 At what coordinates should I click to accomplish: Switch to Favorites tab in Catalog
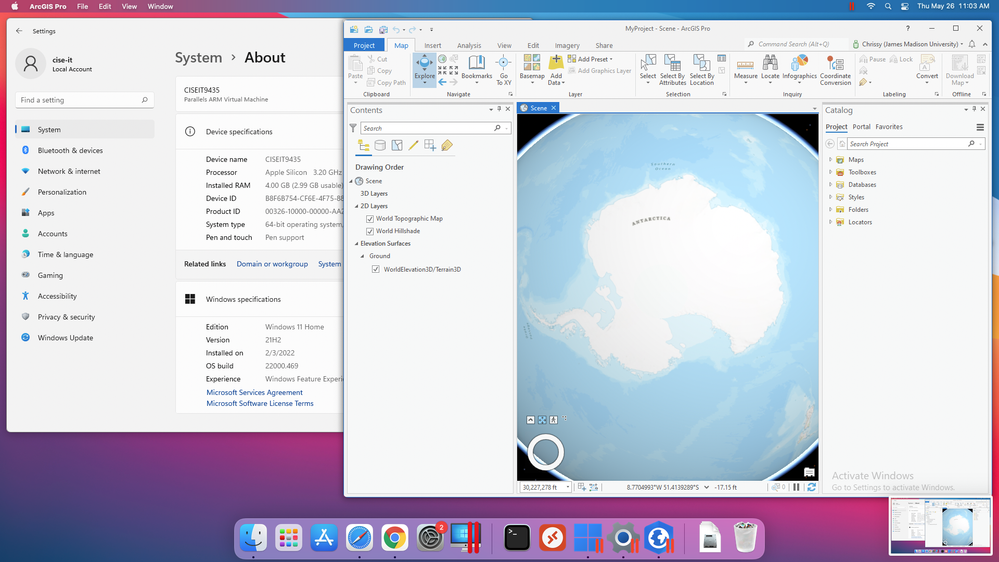pyautogui.click(x=889, y=127)
